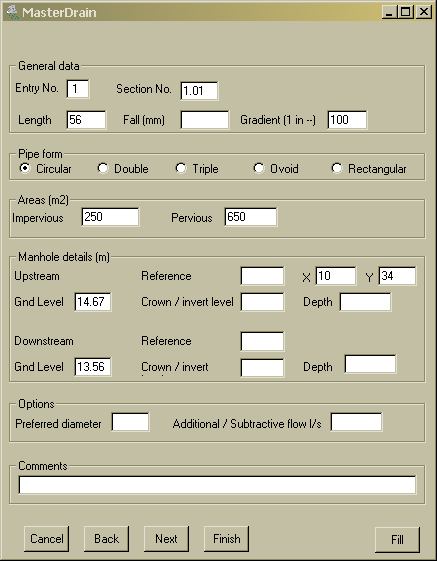Advance with the Next button
Screen dimensions: 437x561
[x=166, y=539]
